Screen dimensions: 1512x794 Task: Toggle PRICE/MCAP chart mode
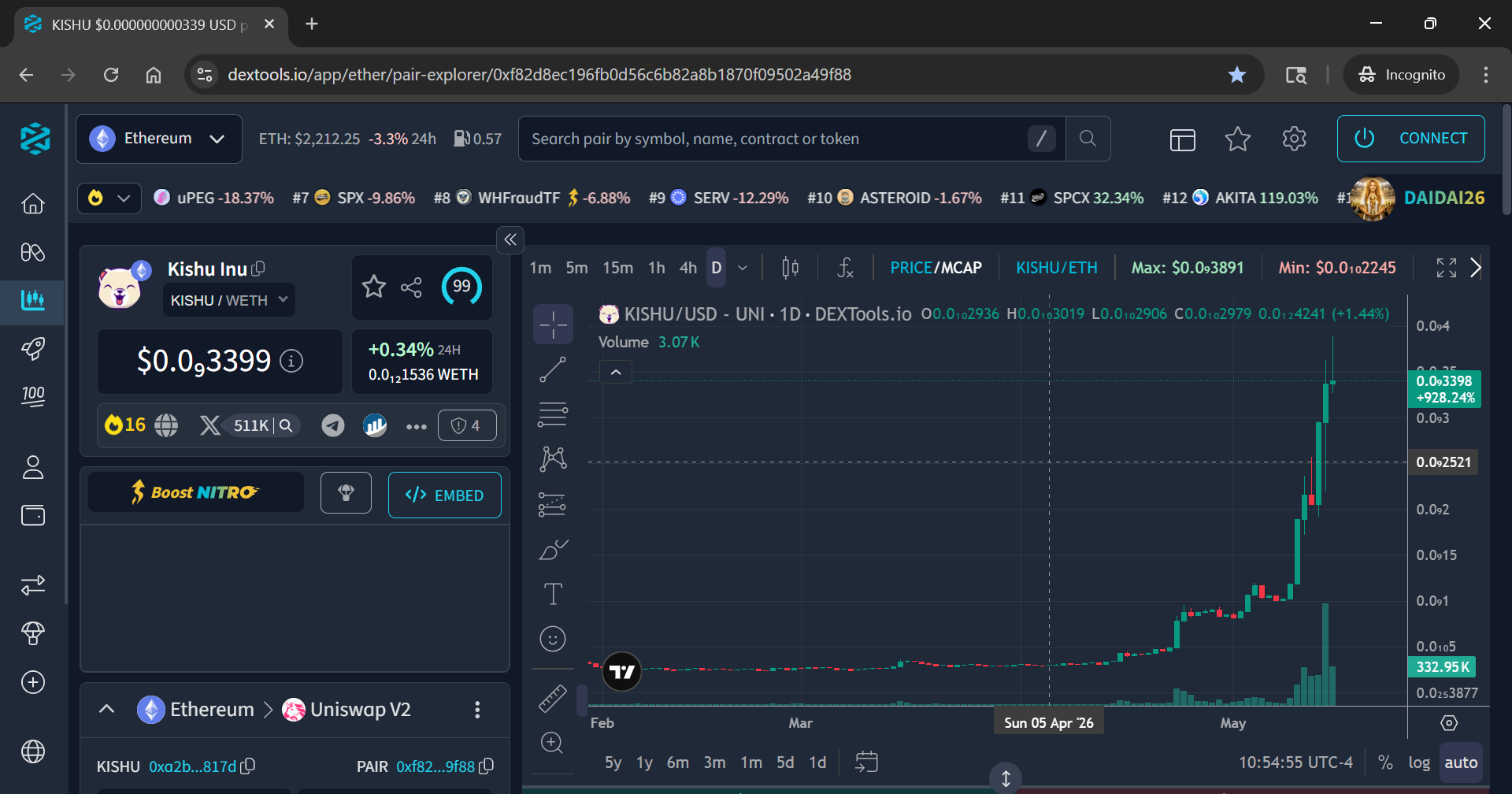936,268
